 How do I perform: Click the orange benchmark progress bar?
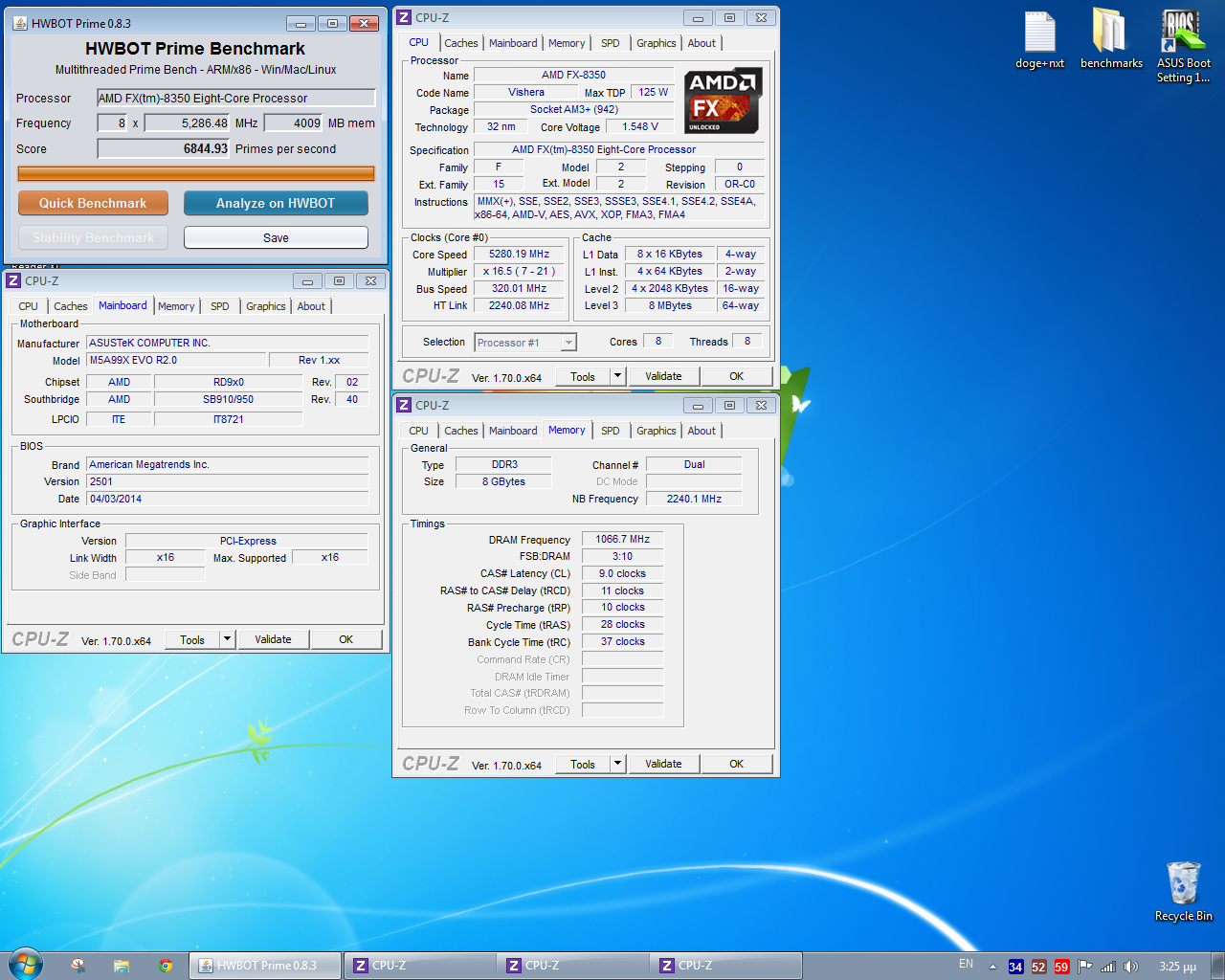point(196,173)
